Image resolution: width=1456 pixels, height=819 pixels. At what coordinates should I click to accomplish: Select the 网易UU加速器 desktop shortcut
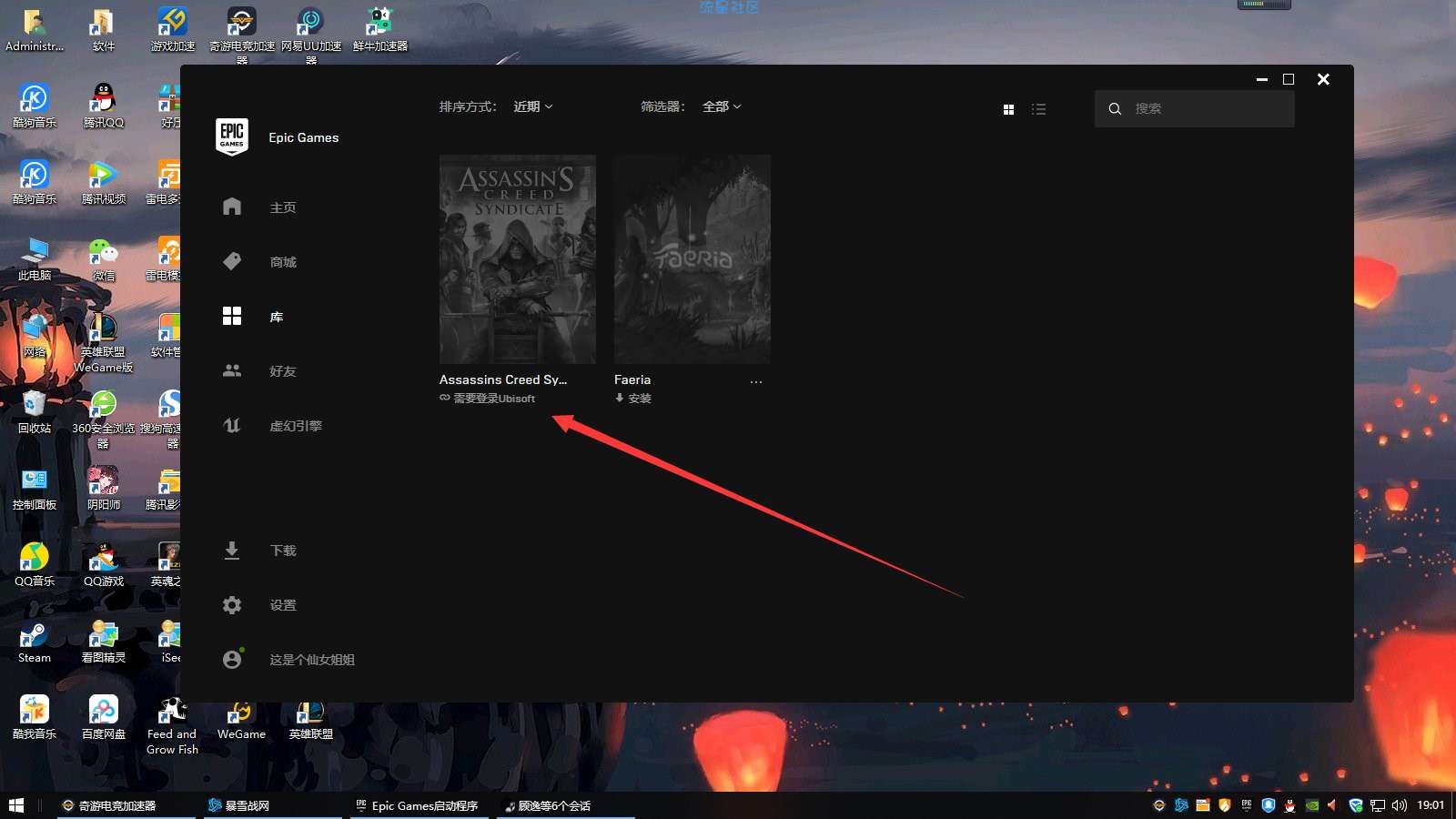pyautogui.click(x=311, y=35)
